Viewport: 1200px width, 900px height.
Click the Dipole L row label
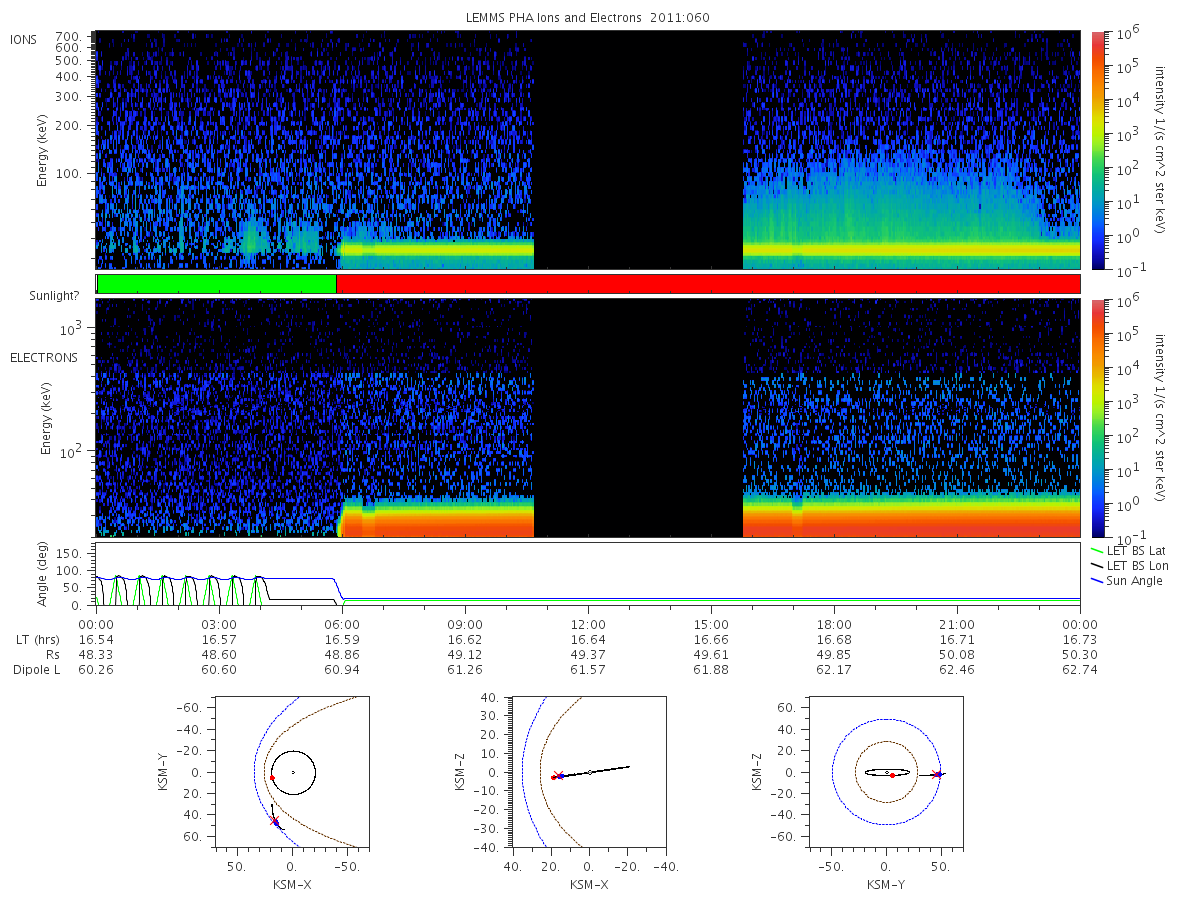(x=36, y=670)
